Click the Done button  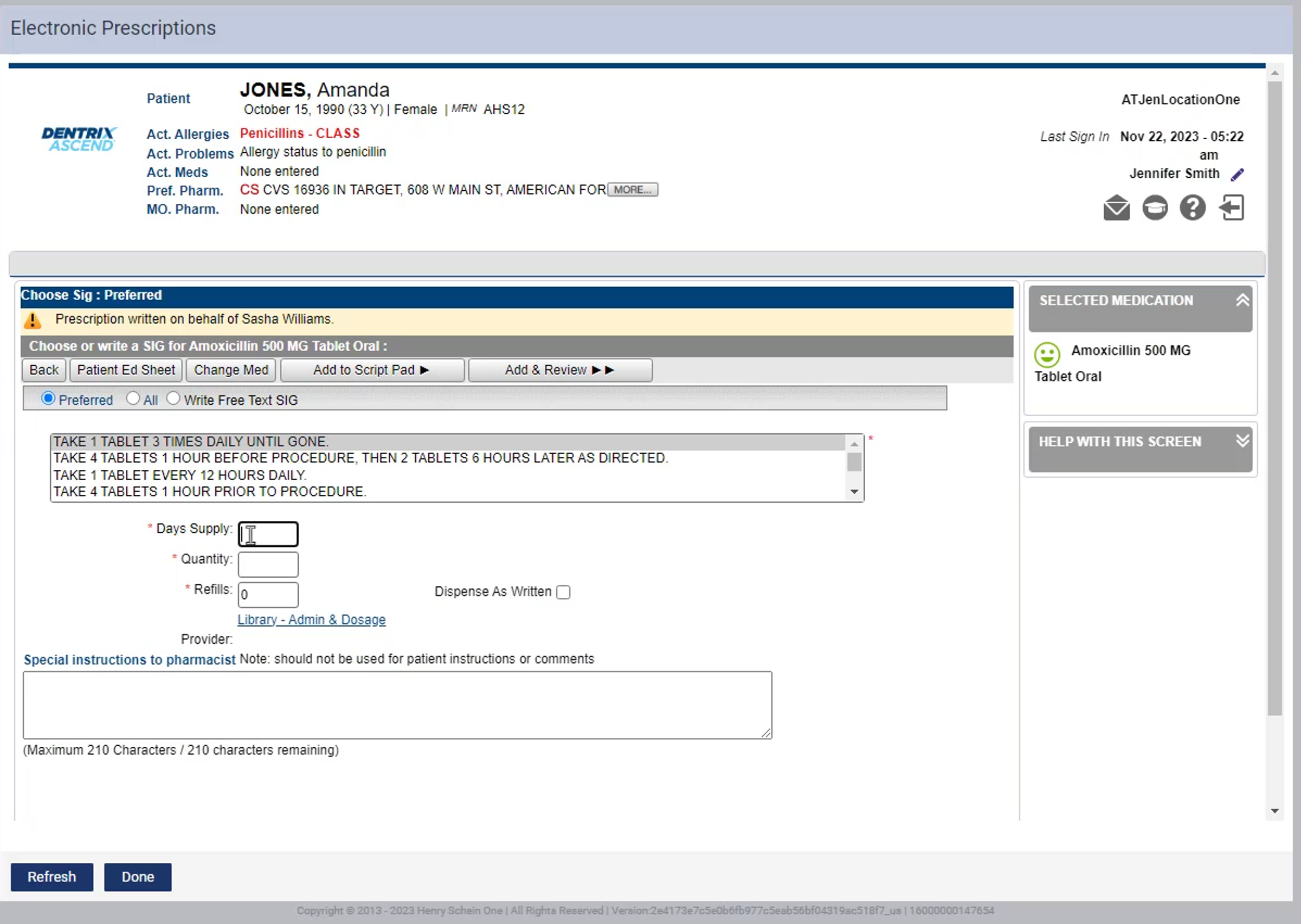138,877
